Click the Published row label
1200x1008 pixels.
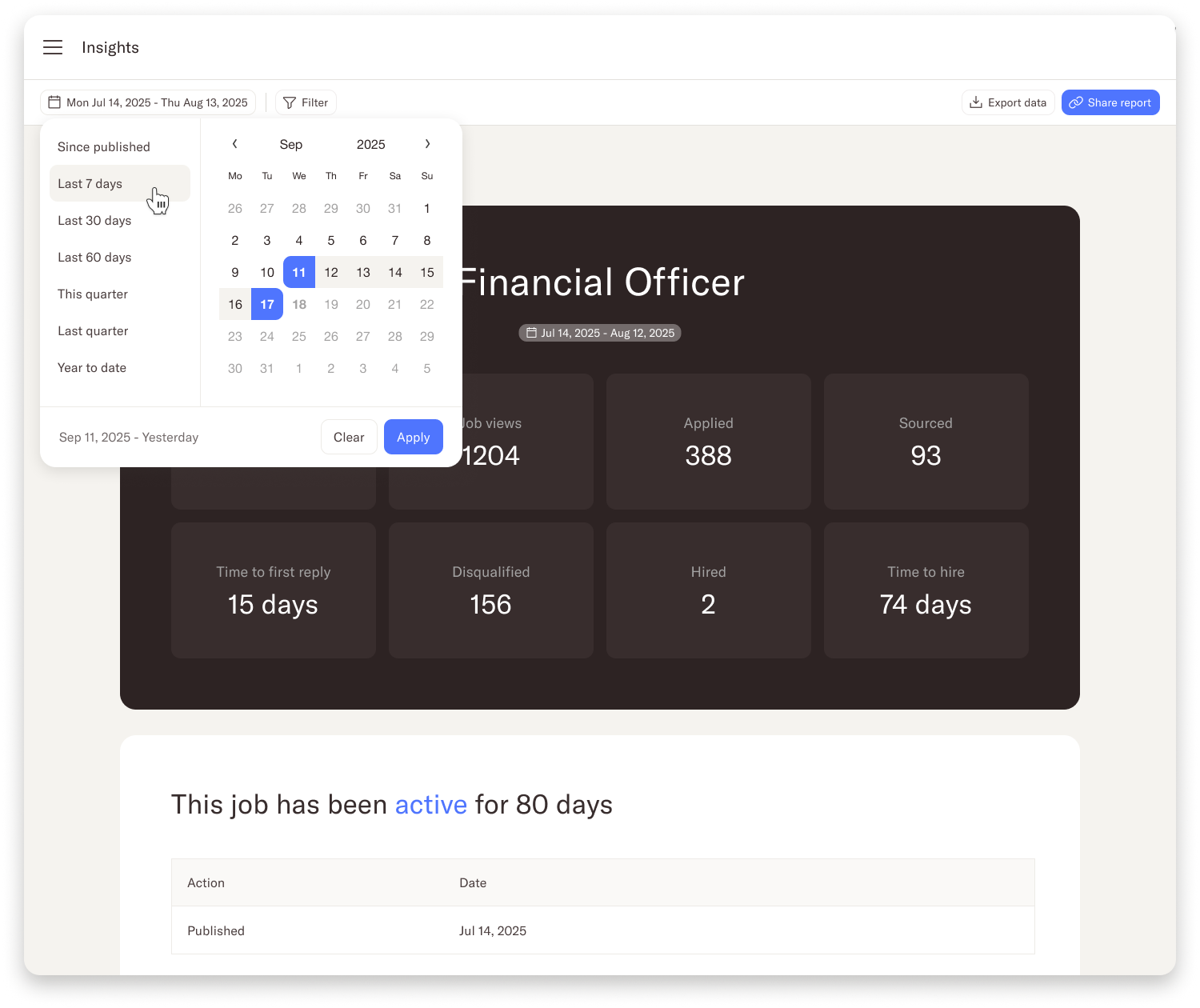click(216, 930)
